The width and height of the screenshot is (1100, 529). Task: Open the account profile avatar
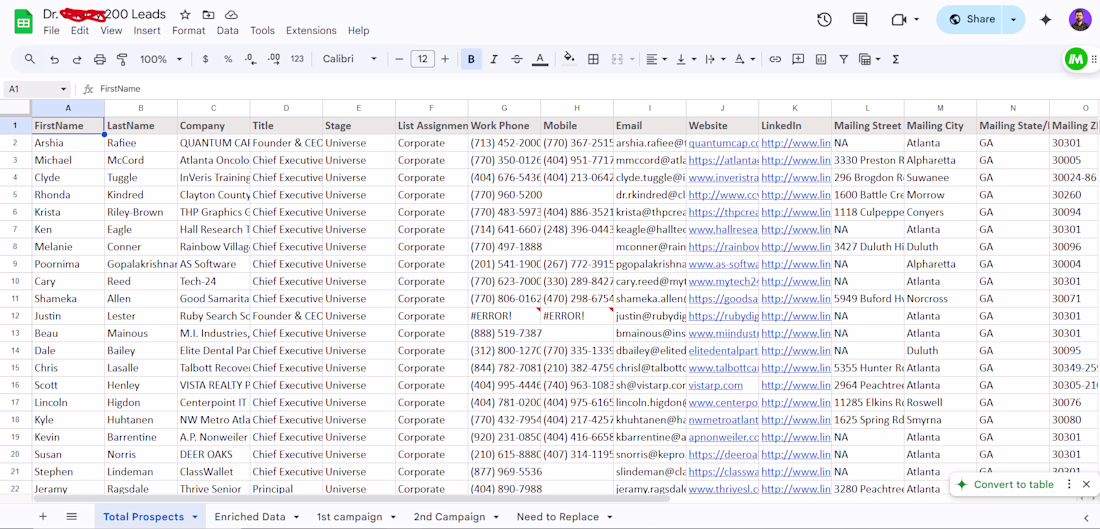(1080, 20)
